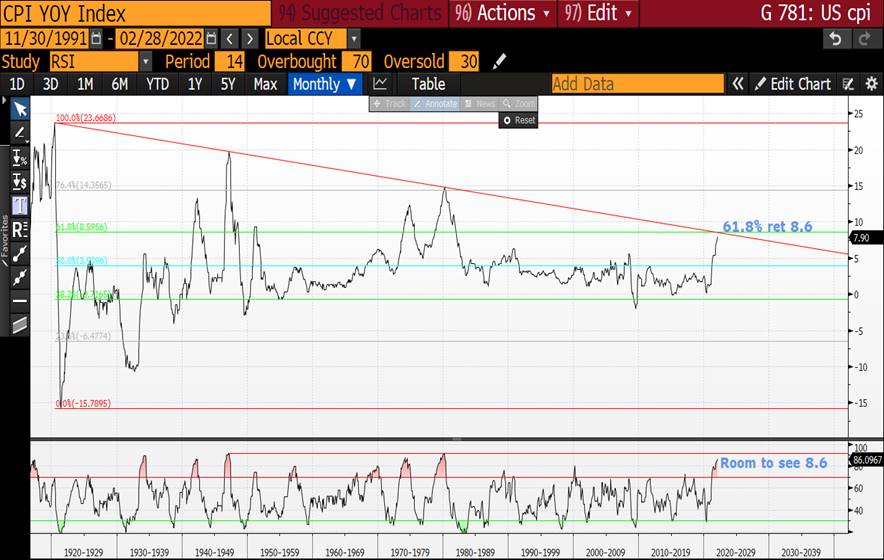Select the 1Y range tab
884x560 pixels.
tap(195, 84)
